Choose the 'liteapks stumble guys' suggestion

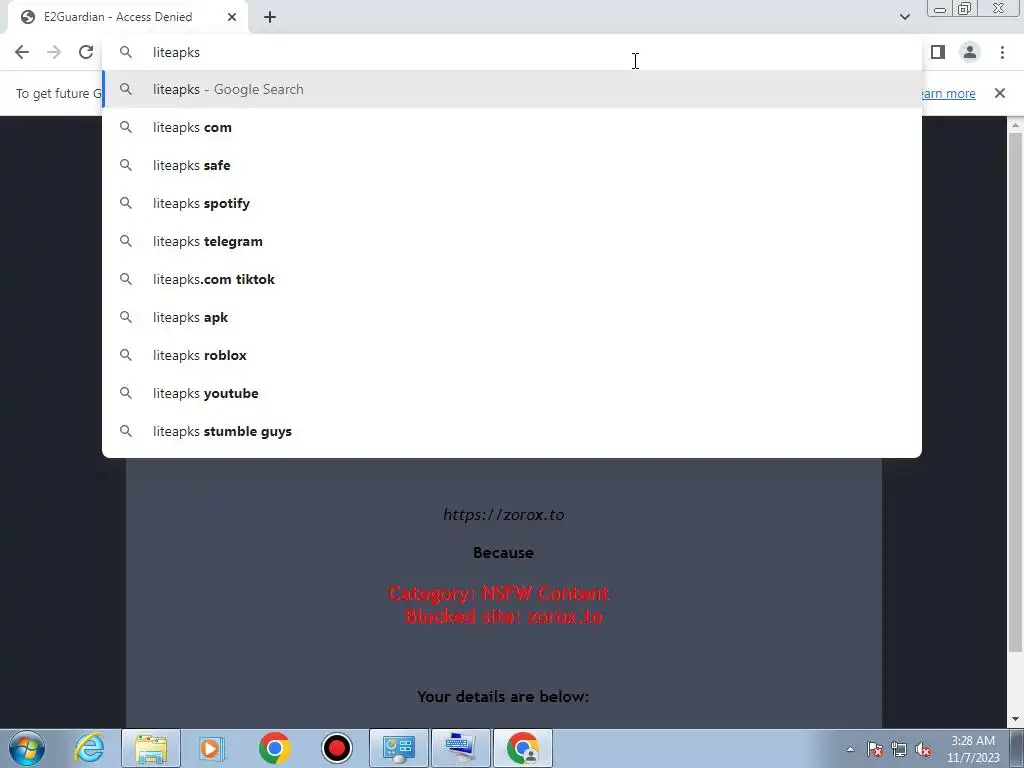point(512,431)
